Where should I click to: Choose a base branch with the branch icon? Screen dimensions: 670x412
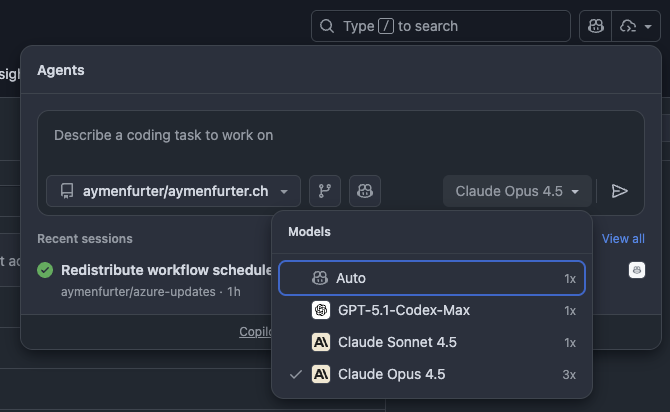pyautogui.click(x=325, y=191)
